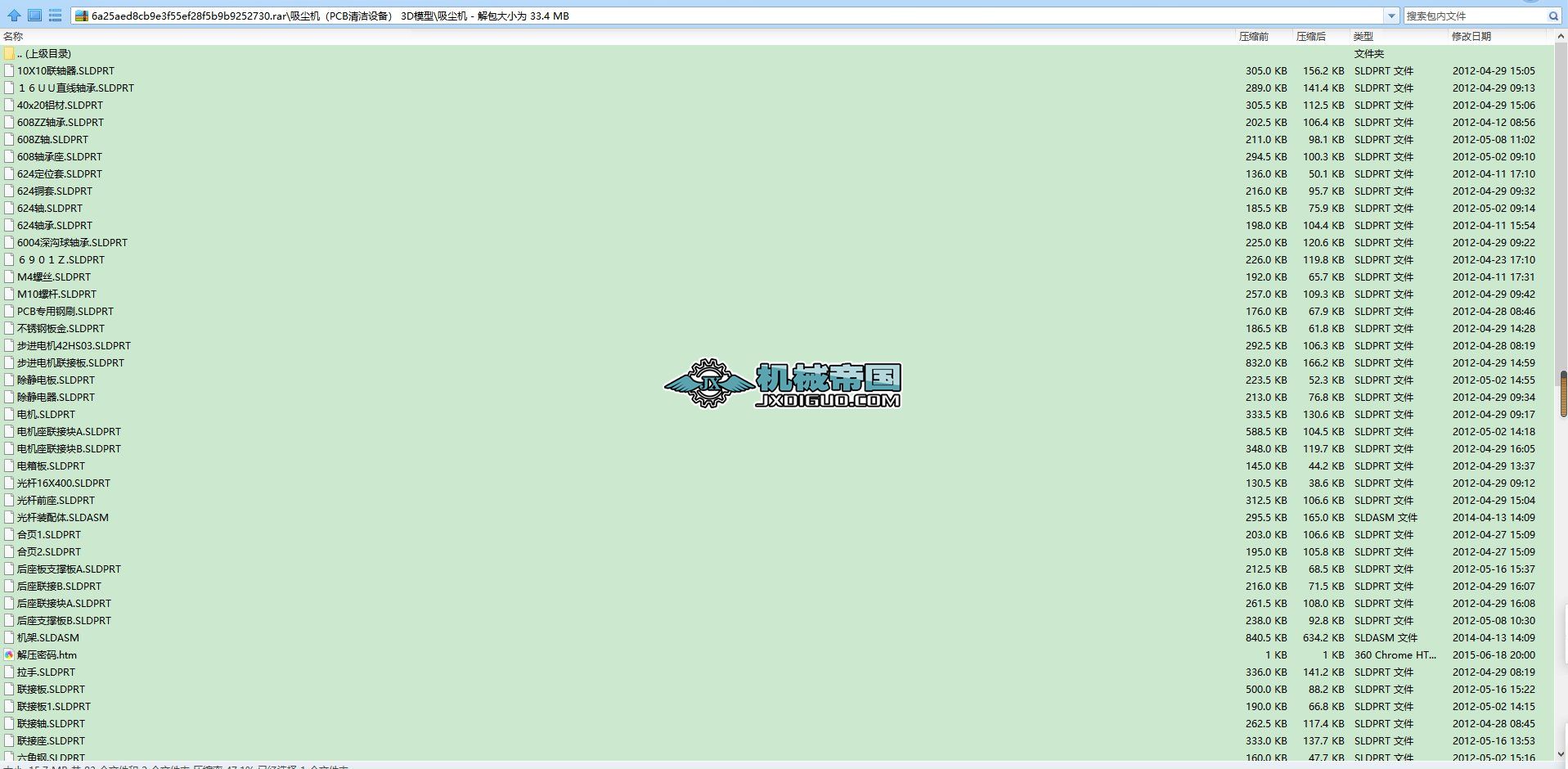Image resolution: width=1568 pixels, height=769 pixels.
Task: Select file icon of 除静电板.SLDPRT
Action: click(x=9, y=380)
